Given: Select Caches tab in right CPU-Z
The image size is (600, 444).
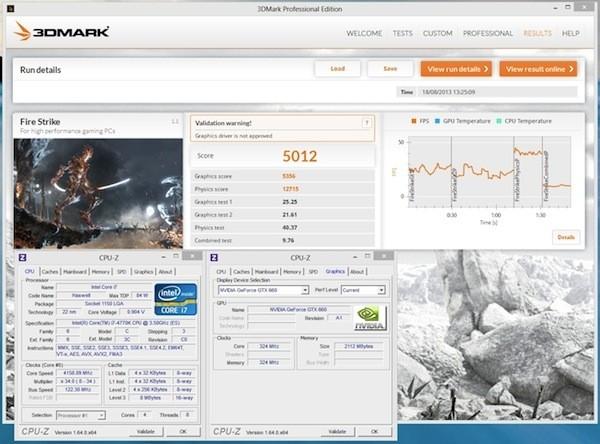Looking at the screenshot, I should click(x=241, y=271).
